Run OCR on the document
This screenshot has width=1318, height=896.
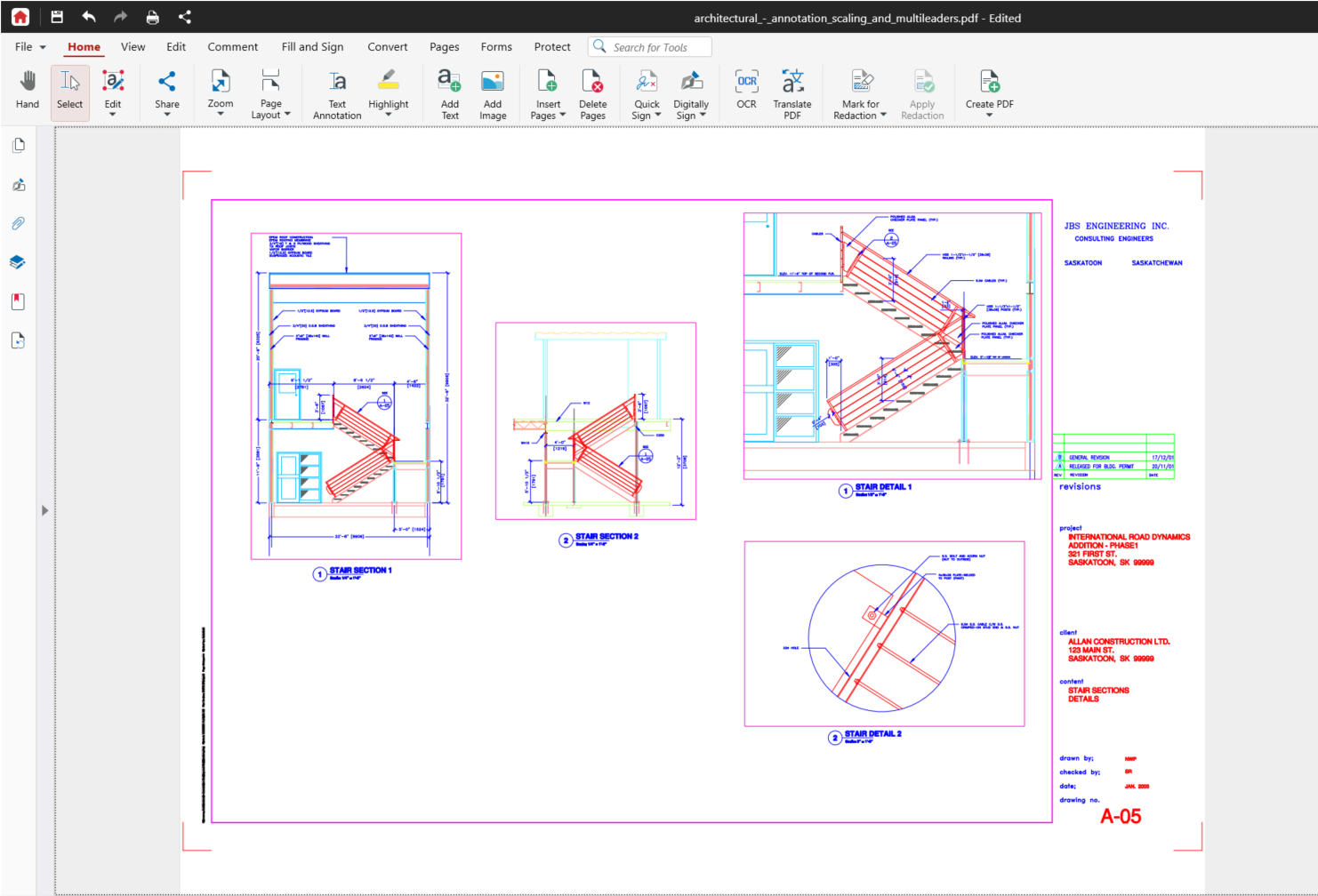[x=746, y=90]
